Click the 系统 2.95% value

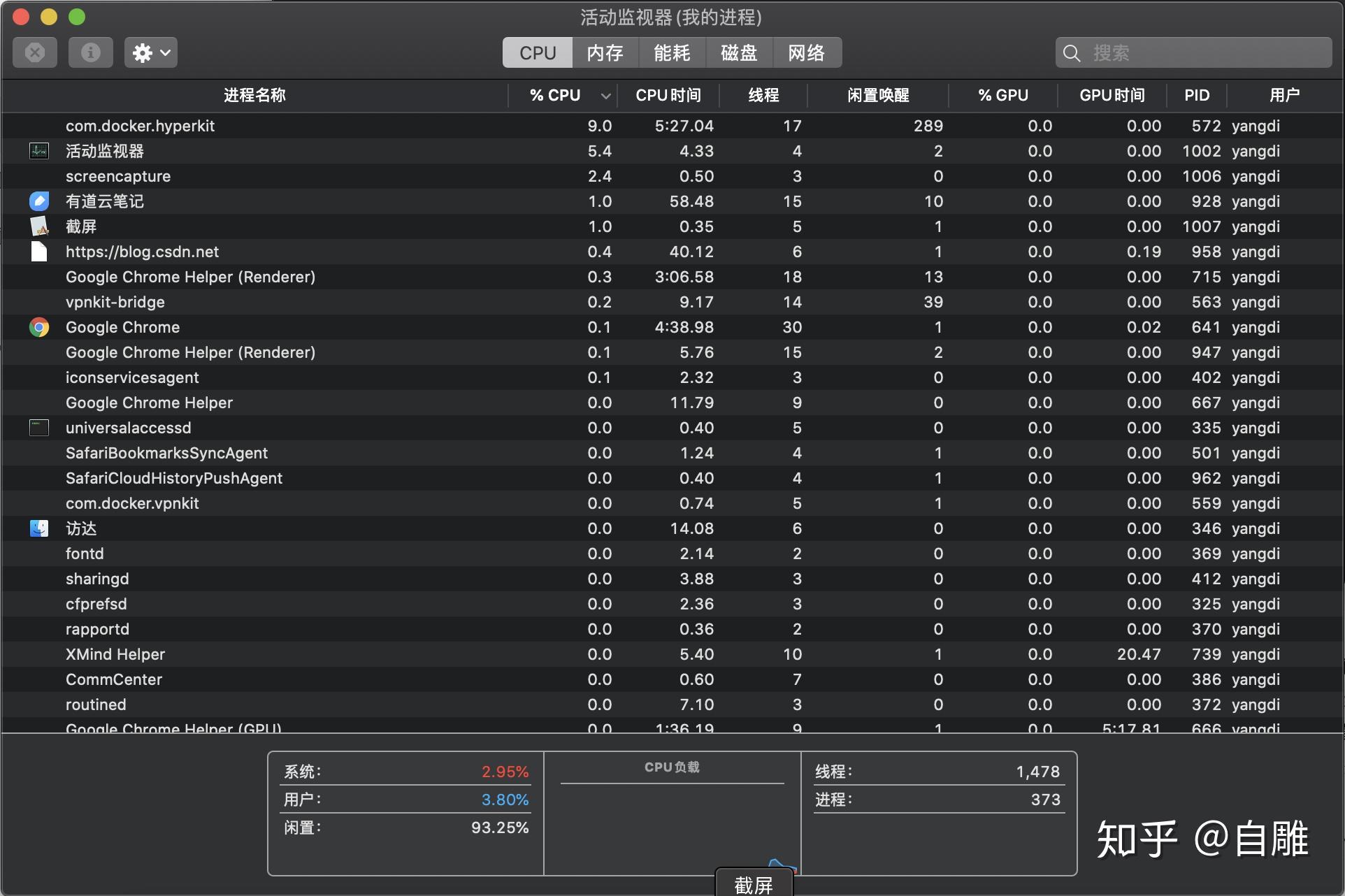(505, 772)
